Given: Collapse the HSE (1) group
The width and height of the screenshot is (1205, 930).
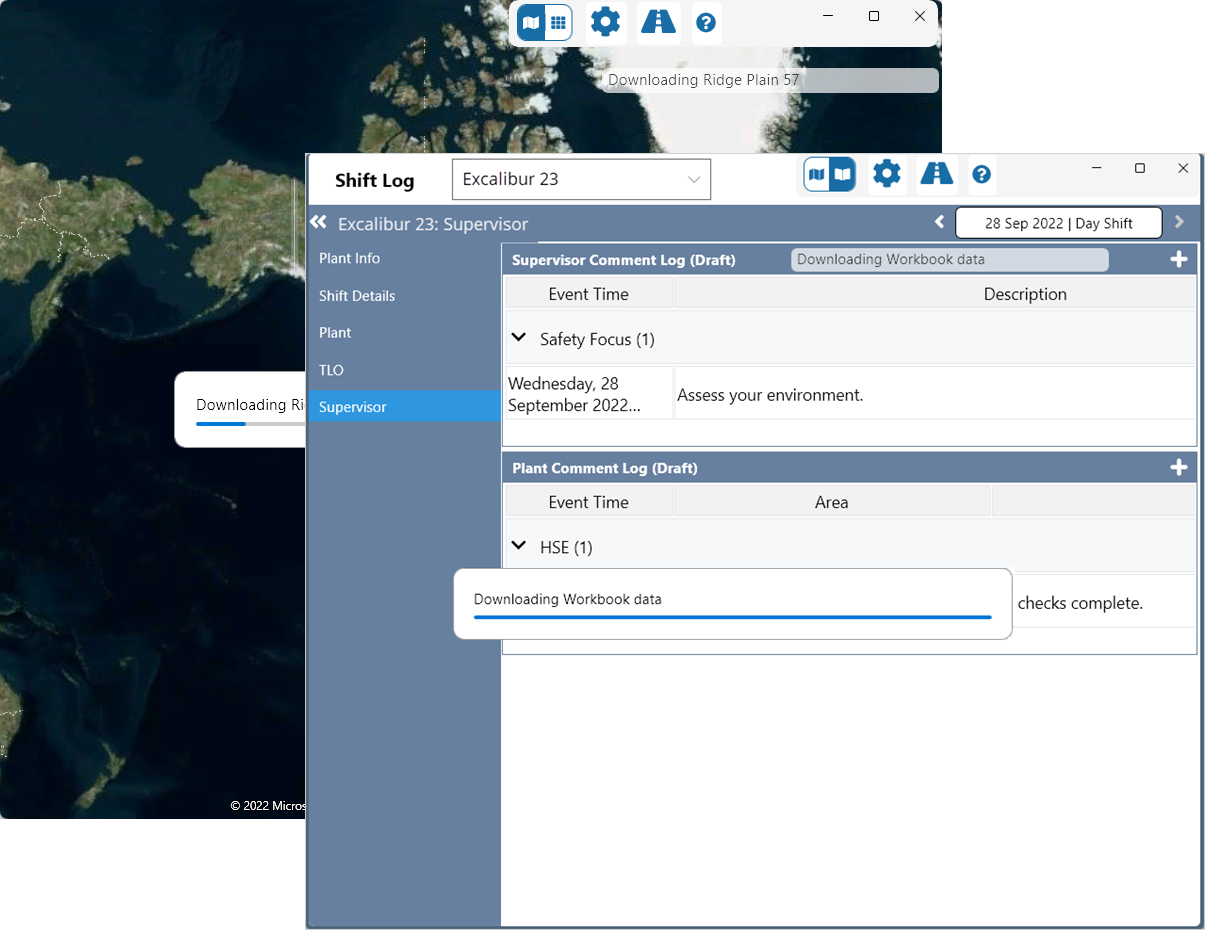Looking at the screenshot, I should point(519,546).
